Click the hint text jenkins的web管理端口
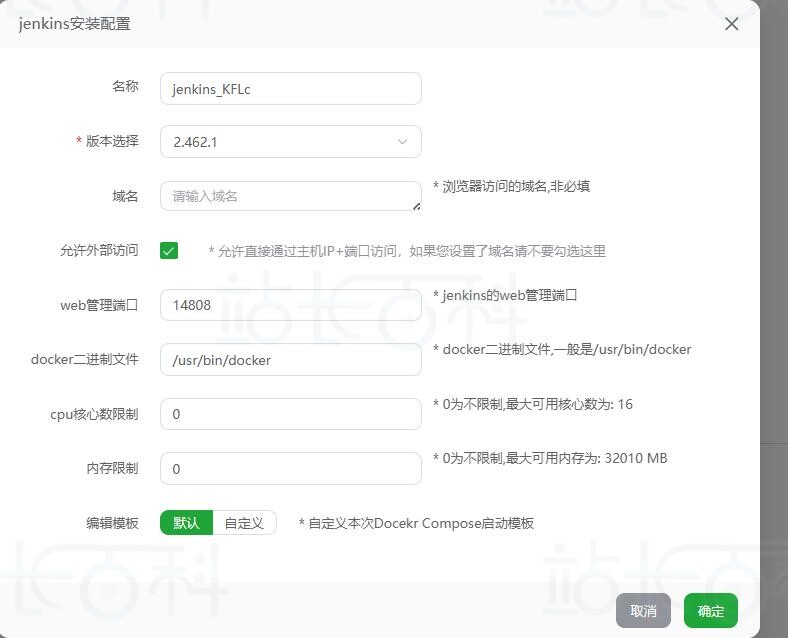This screenshot has width=788, height=638. click(x=505, y=295)
